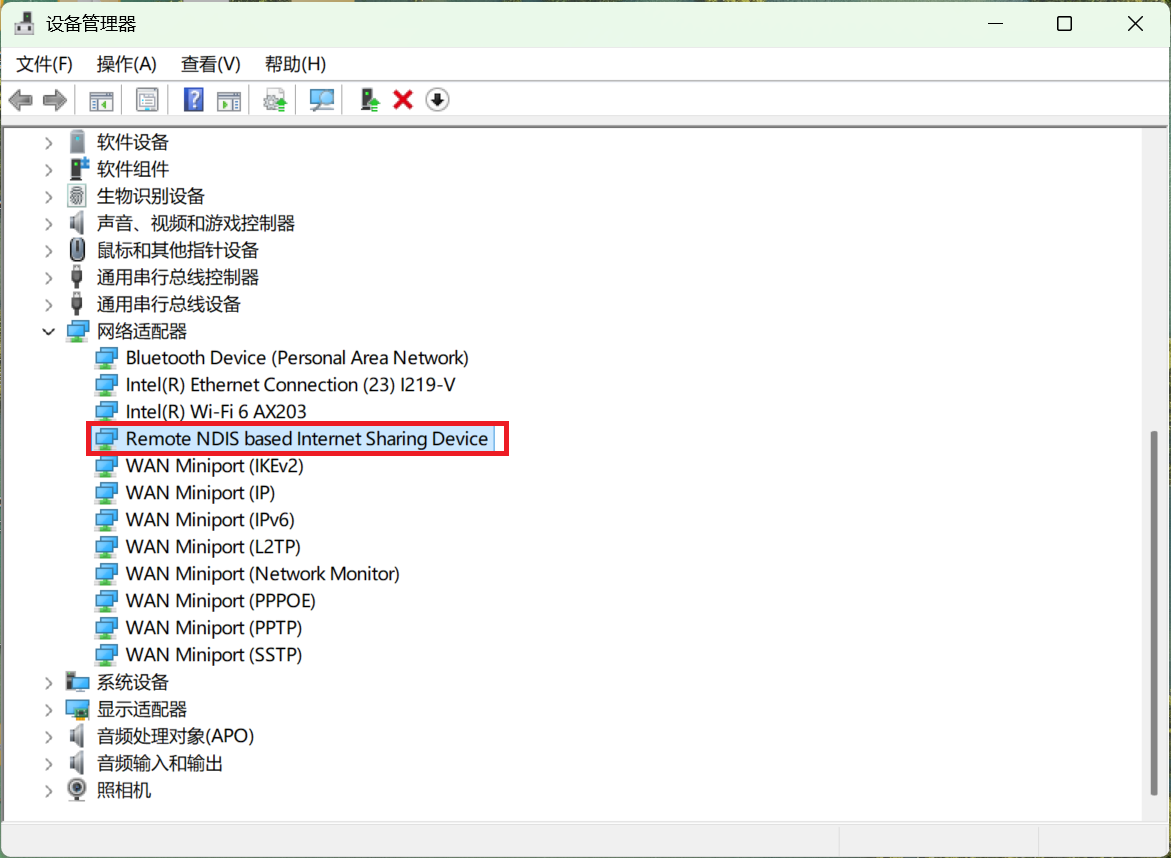Click the network icon of 网络适配器
Screen dimensions: 1171x858
point(78,331)
